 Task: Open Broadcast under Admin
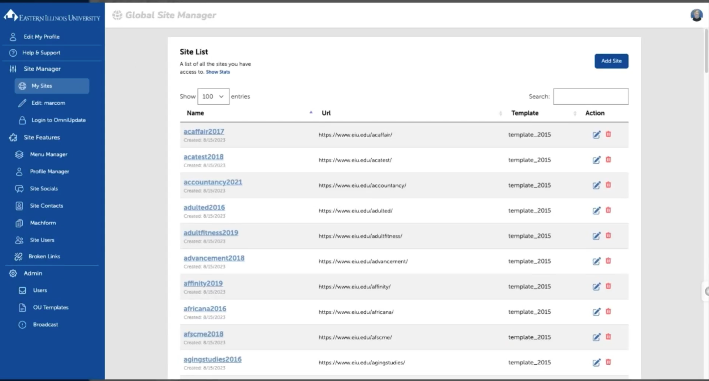click(45, 325)
